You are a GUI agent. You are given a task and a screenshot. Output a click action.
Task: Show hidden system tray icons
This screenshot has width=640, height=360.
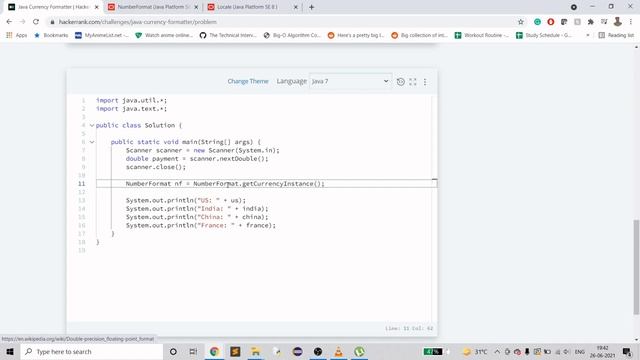pos(497,352)
